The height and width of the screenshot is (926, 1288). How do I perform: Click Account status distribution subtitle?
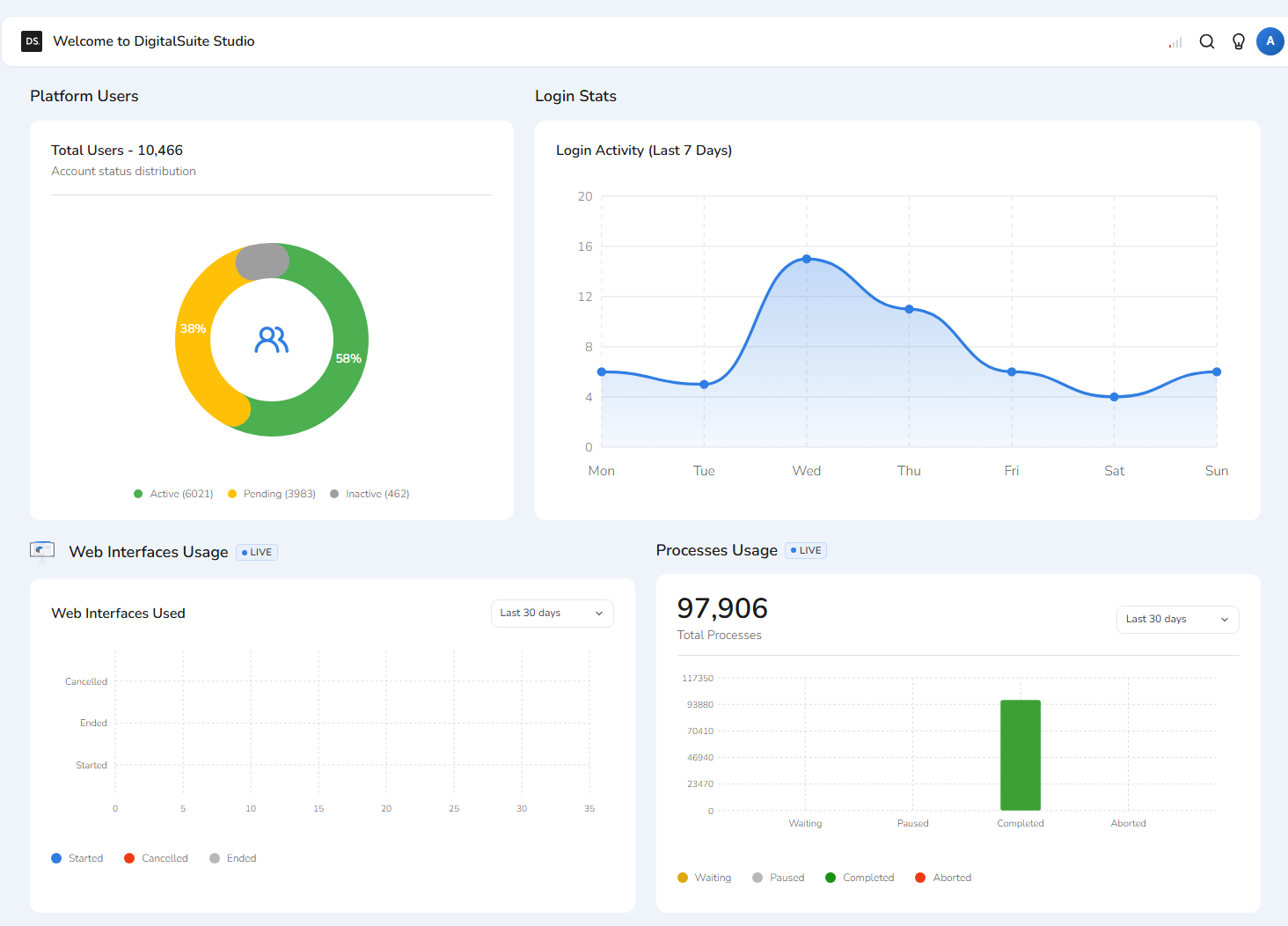pos(123,172)
